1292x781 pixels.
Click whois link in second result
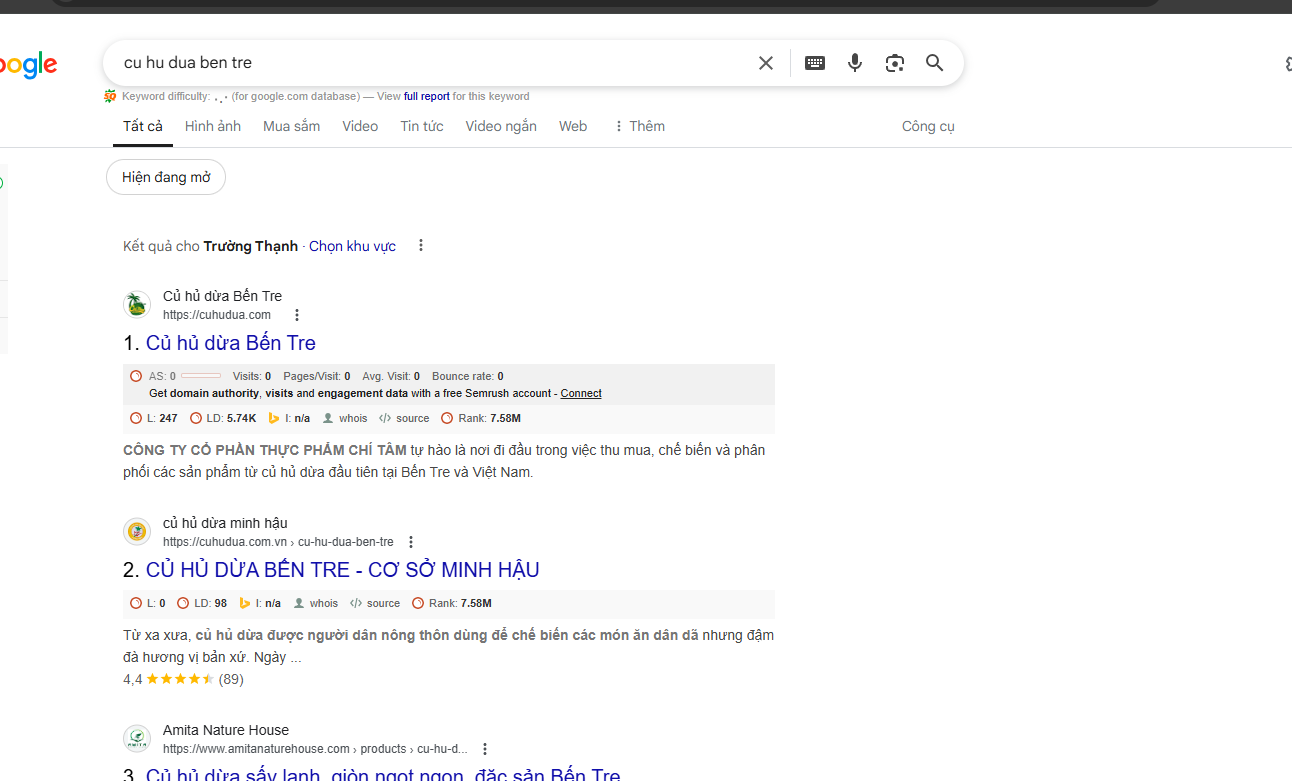(316, 604)
